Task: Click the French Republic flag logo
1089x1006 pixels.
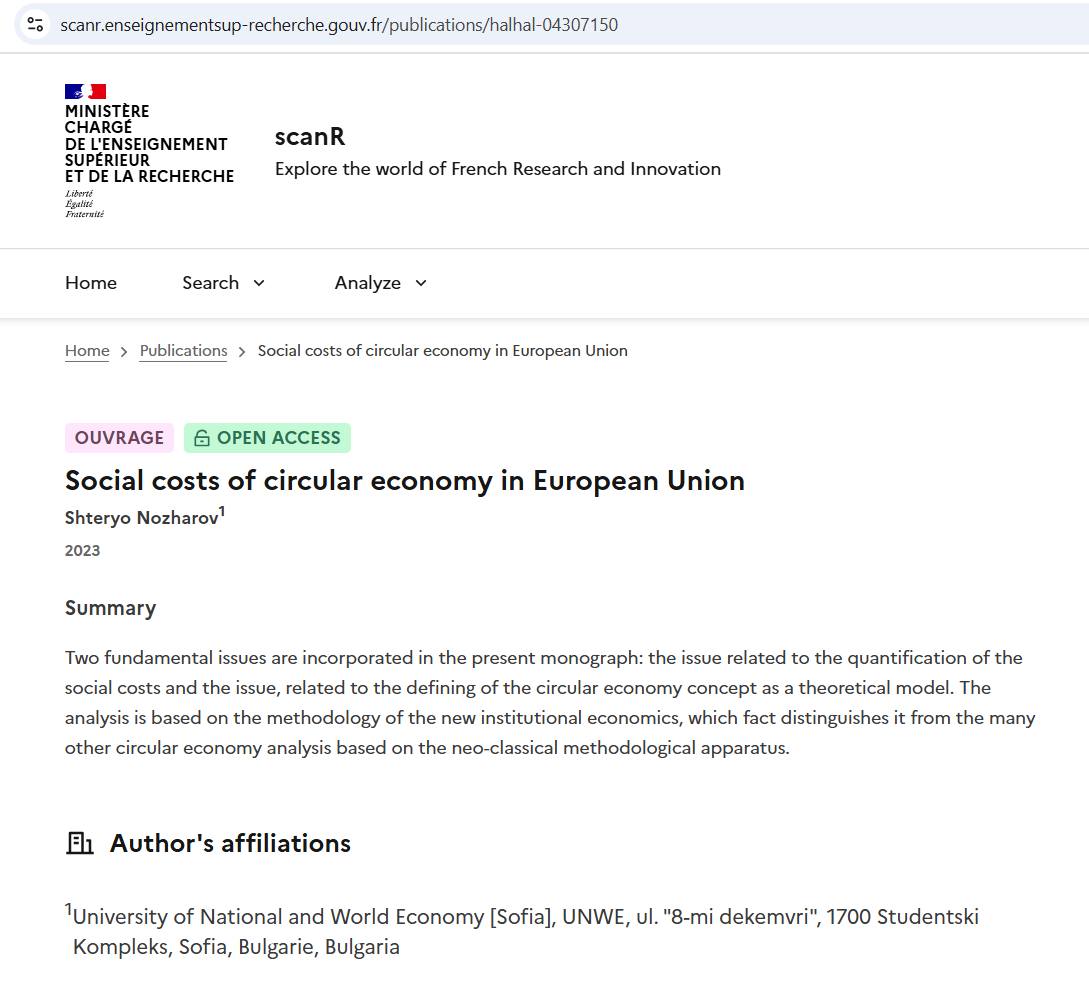Action: click(x=85, y=91)
